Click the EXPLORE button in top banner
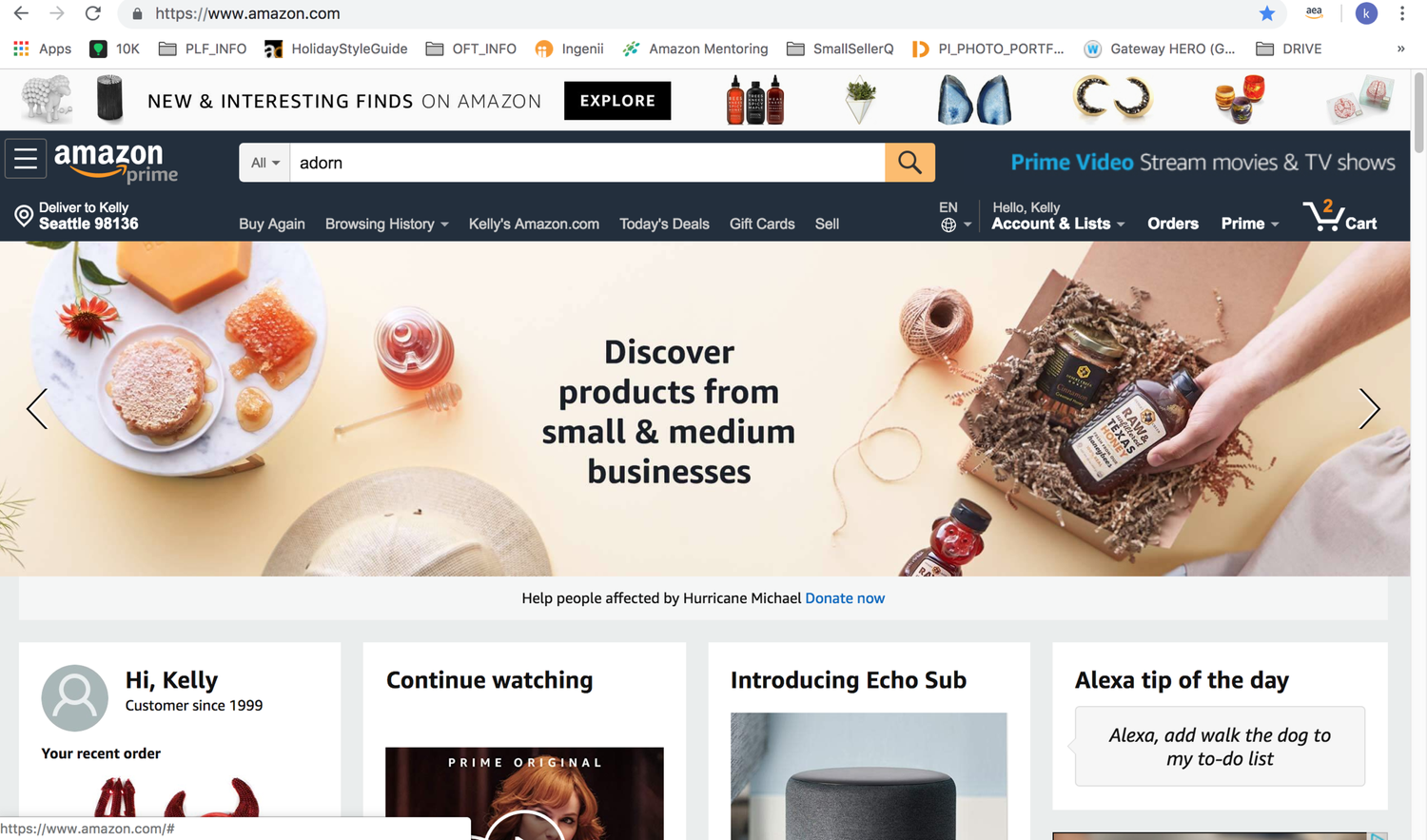Viewport: 1427px width, 840px height. [x=617, y=101]
